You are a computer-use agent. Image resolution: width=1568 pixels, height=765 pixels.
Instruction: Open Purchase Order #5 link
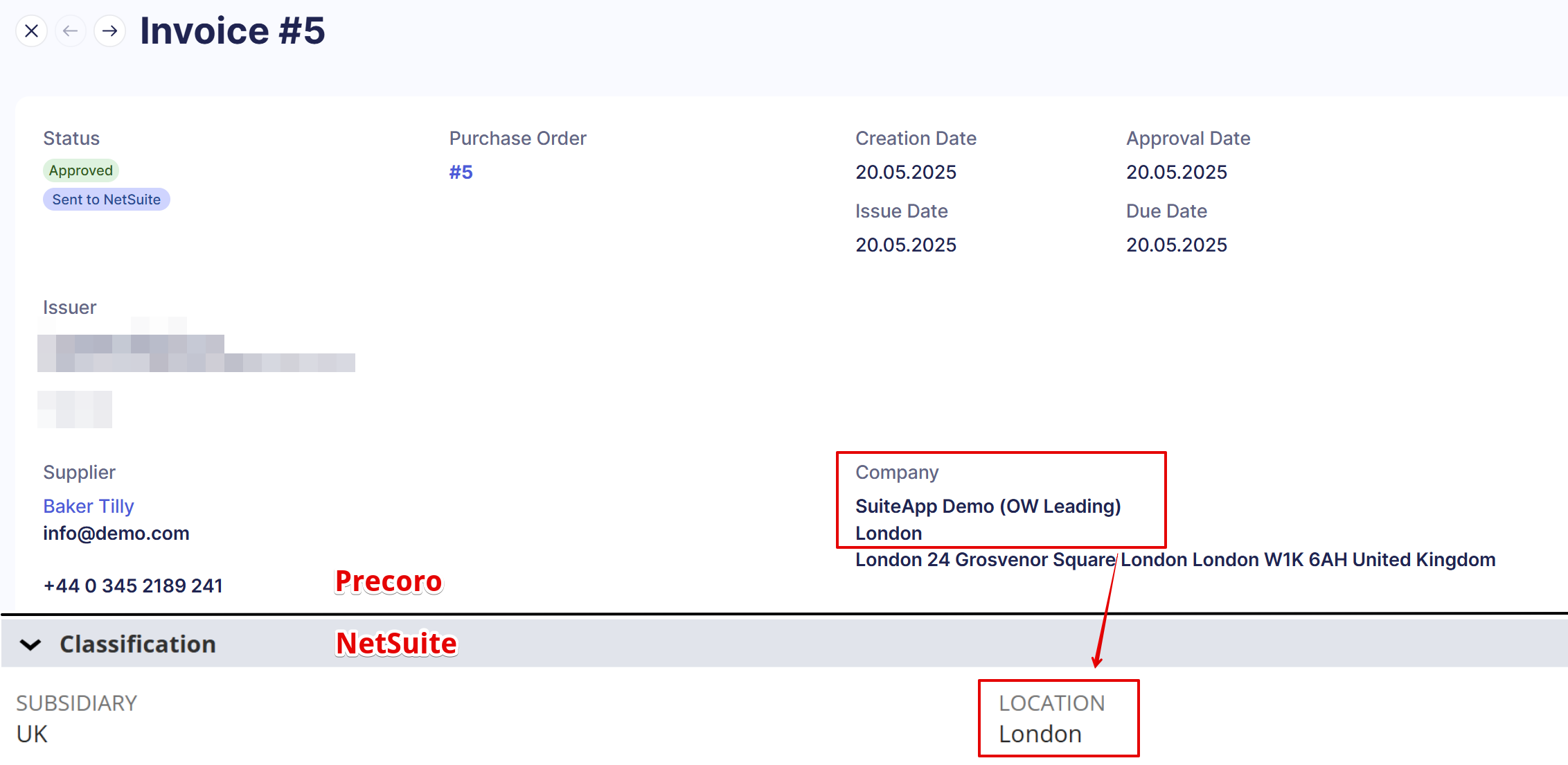pyautogui.click(x=461, y=172)
